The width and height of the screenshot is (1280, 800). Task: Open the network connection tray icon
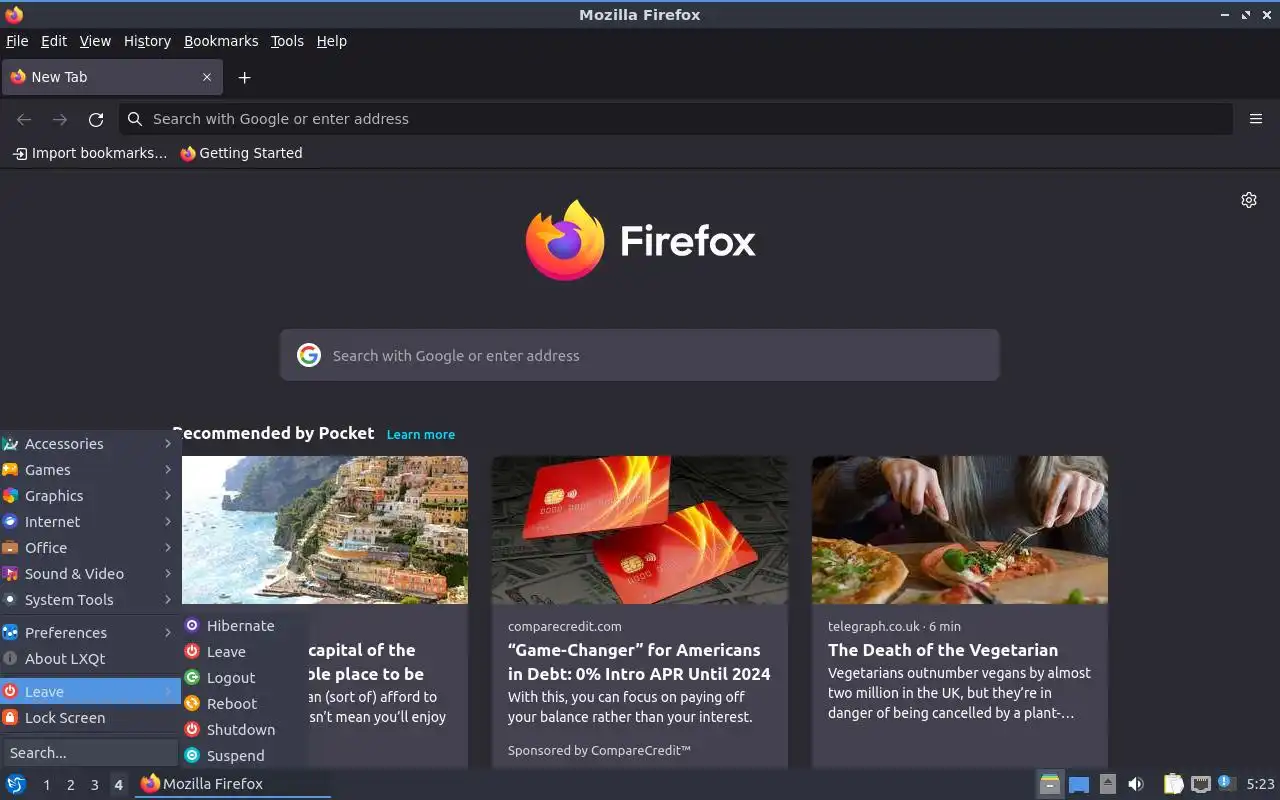point(1201,784)
